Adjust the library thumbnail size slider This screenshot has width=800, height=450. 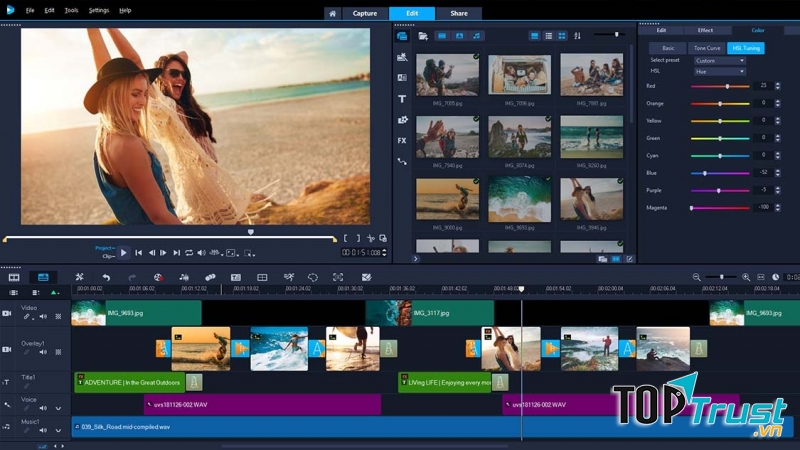pos(610,35)
